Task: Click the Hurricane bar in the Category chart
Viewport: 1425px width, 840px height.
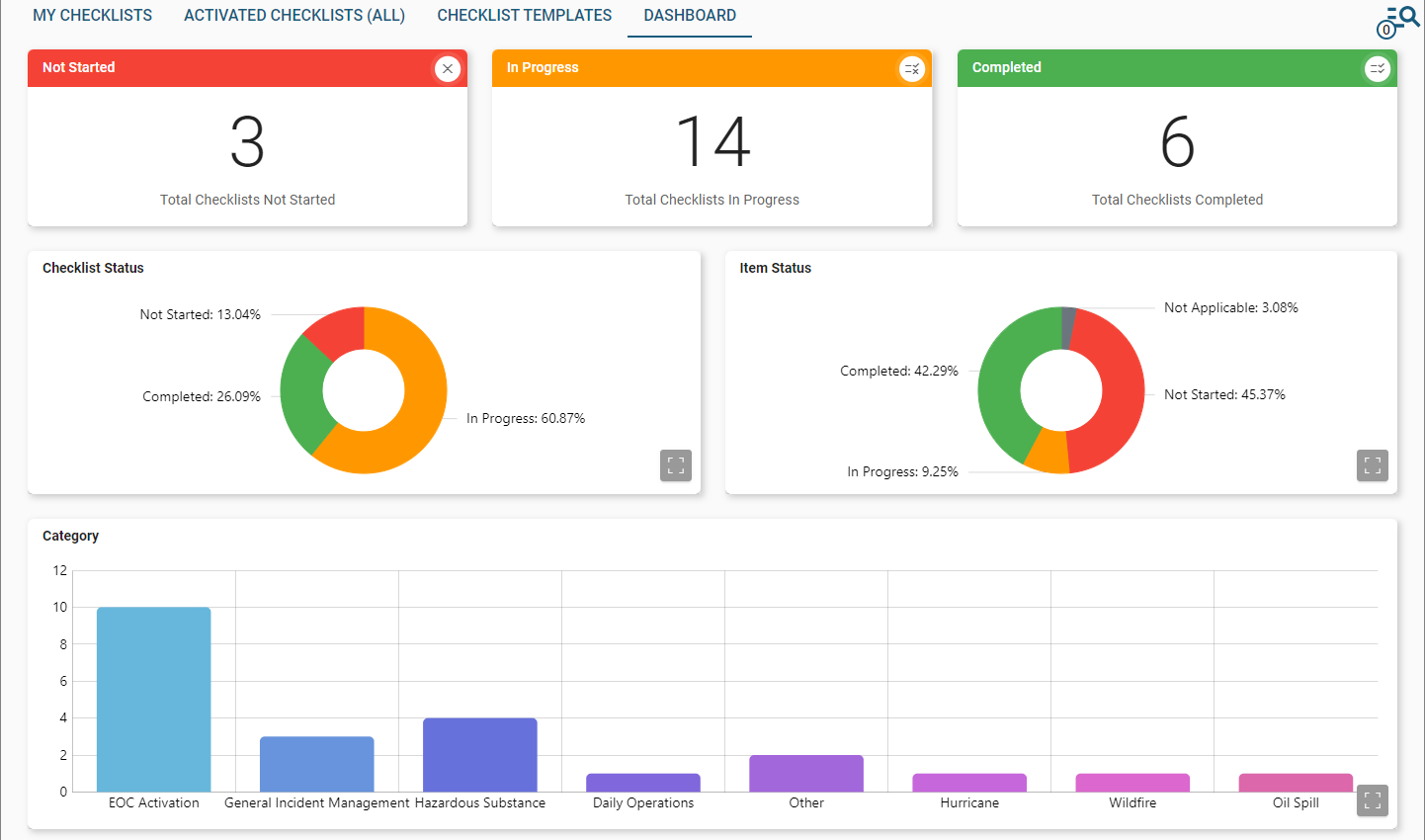Action: (969, 781)
